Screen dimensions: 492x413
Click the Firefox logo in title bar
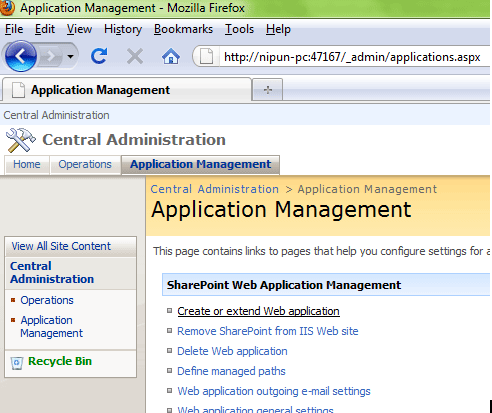pyautogui.click(x=7, y=8)
